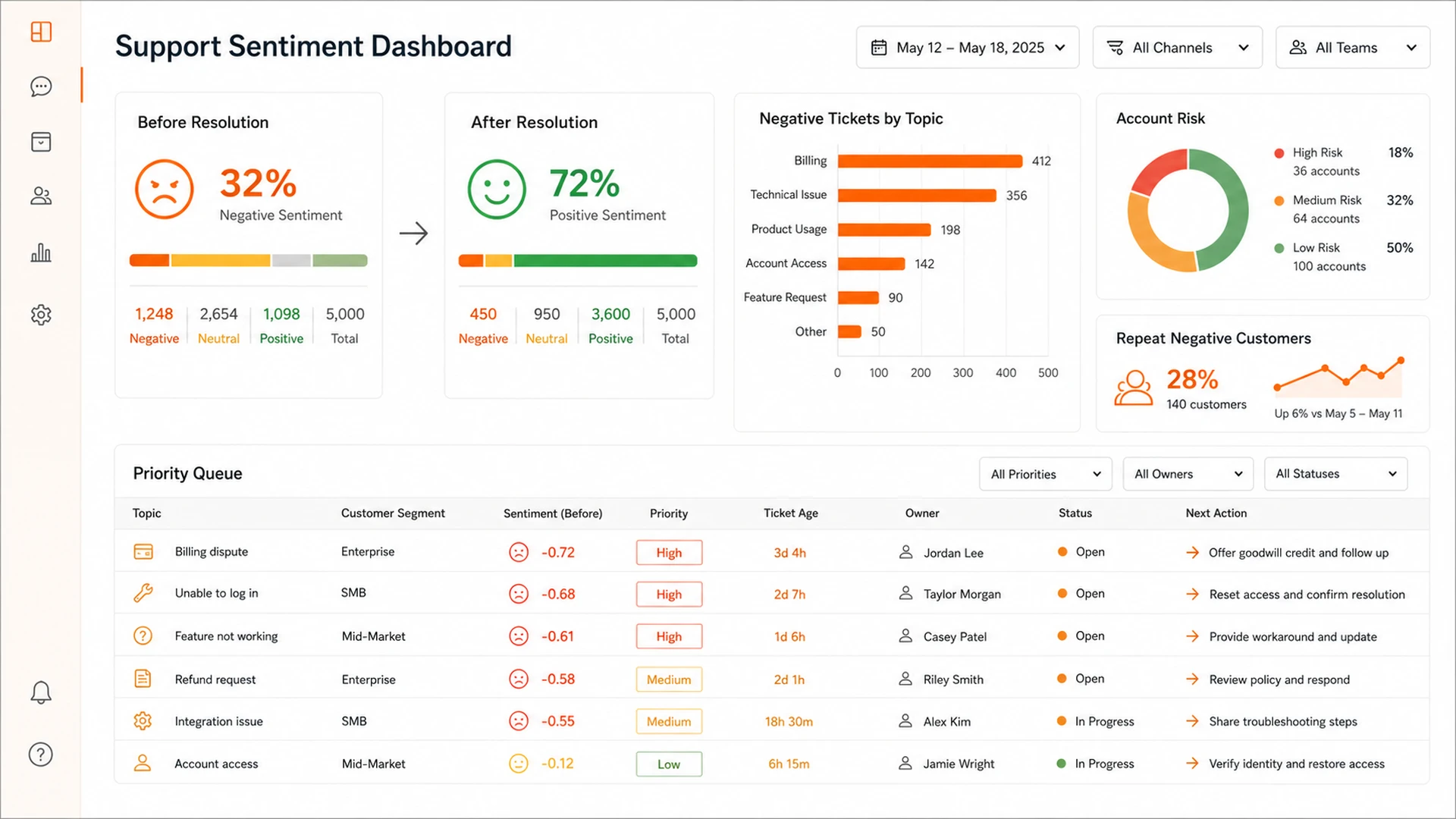Open the customers people sidebar icon
This screenshot has width=1456, height=819.
[x=41, y=196]
